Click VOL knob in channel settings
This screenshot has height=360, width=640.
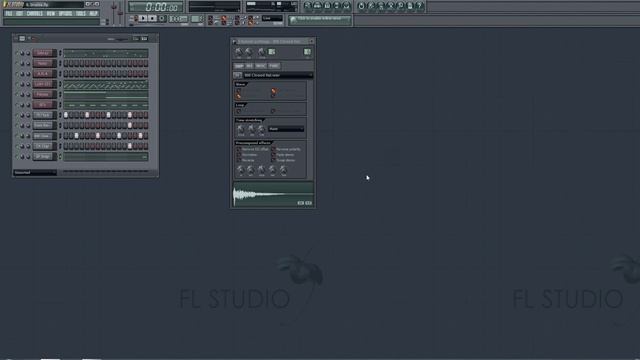pyautogui.click(x=249, y=52)
